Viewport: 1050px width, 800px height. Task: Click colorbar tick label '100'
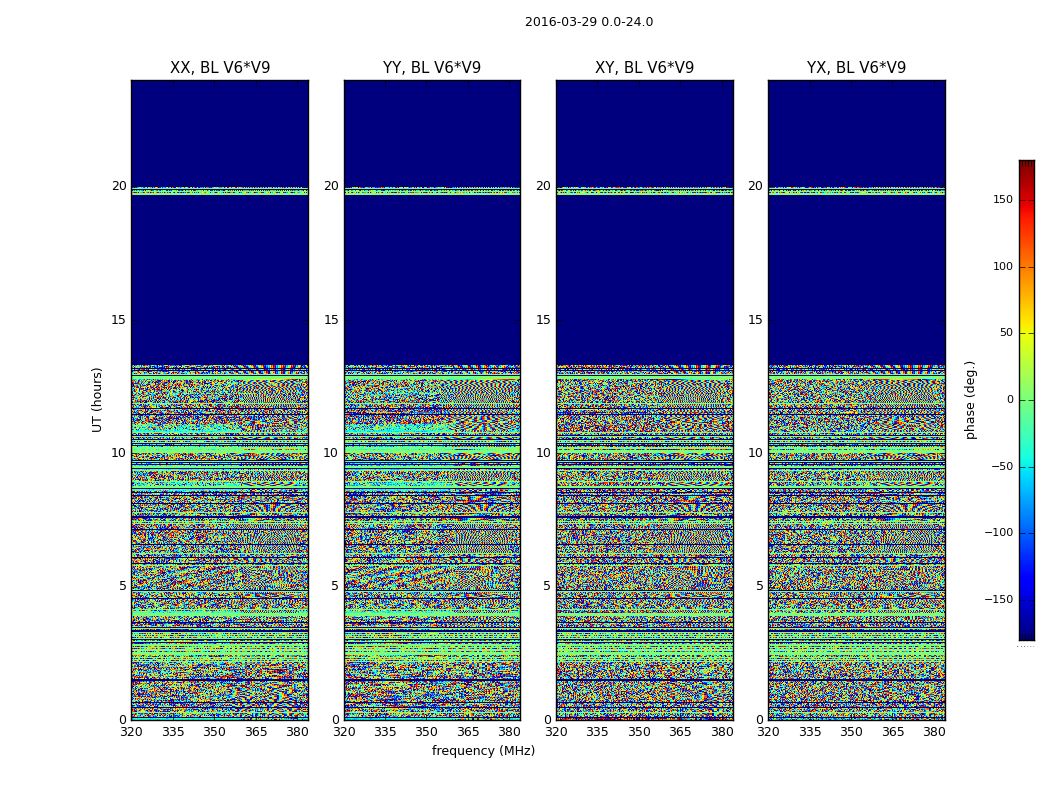1003,266
